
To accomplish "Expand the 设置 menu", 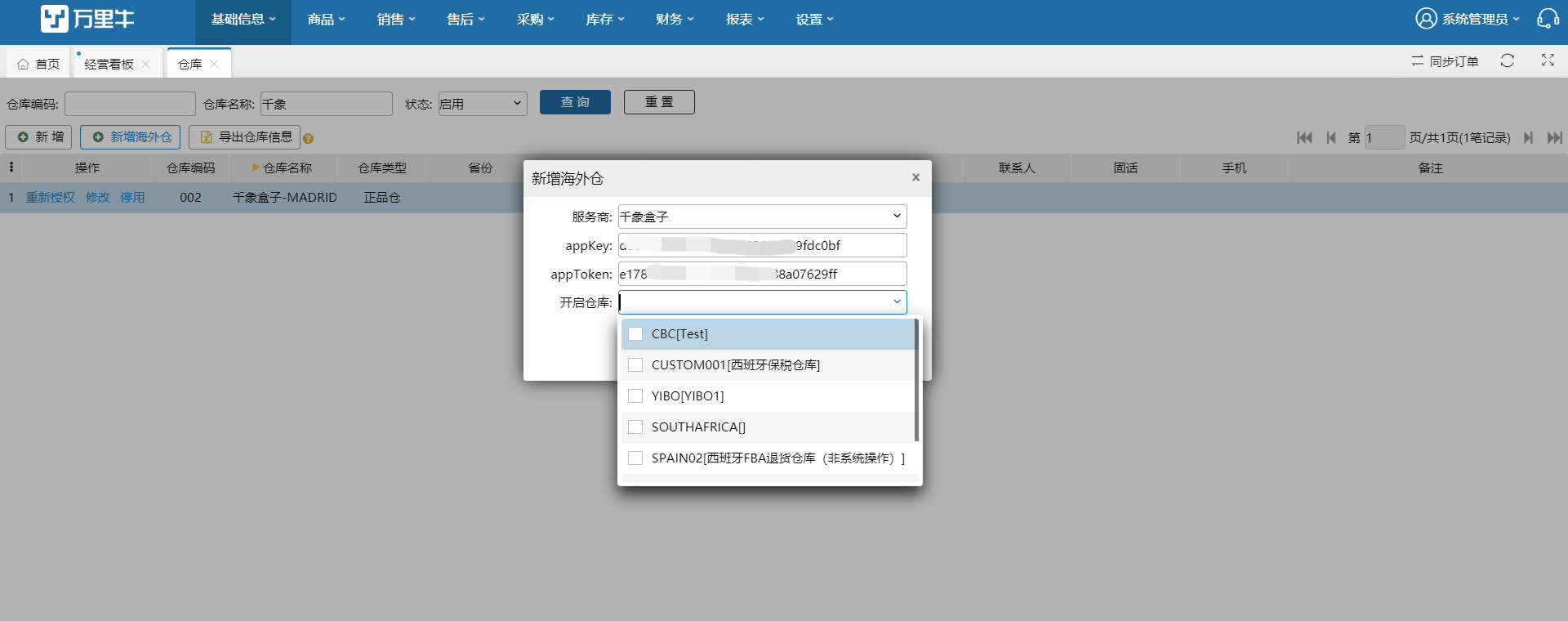I will 815,19.
